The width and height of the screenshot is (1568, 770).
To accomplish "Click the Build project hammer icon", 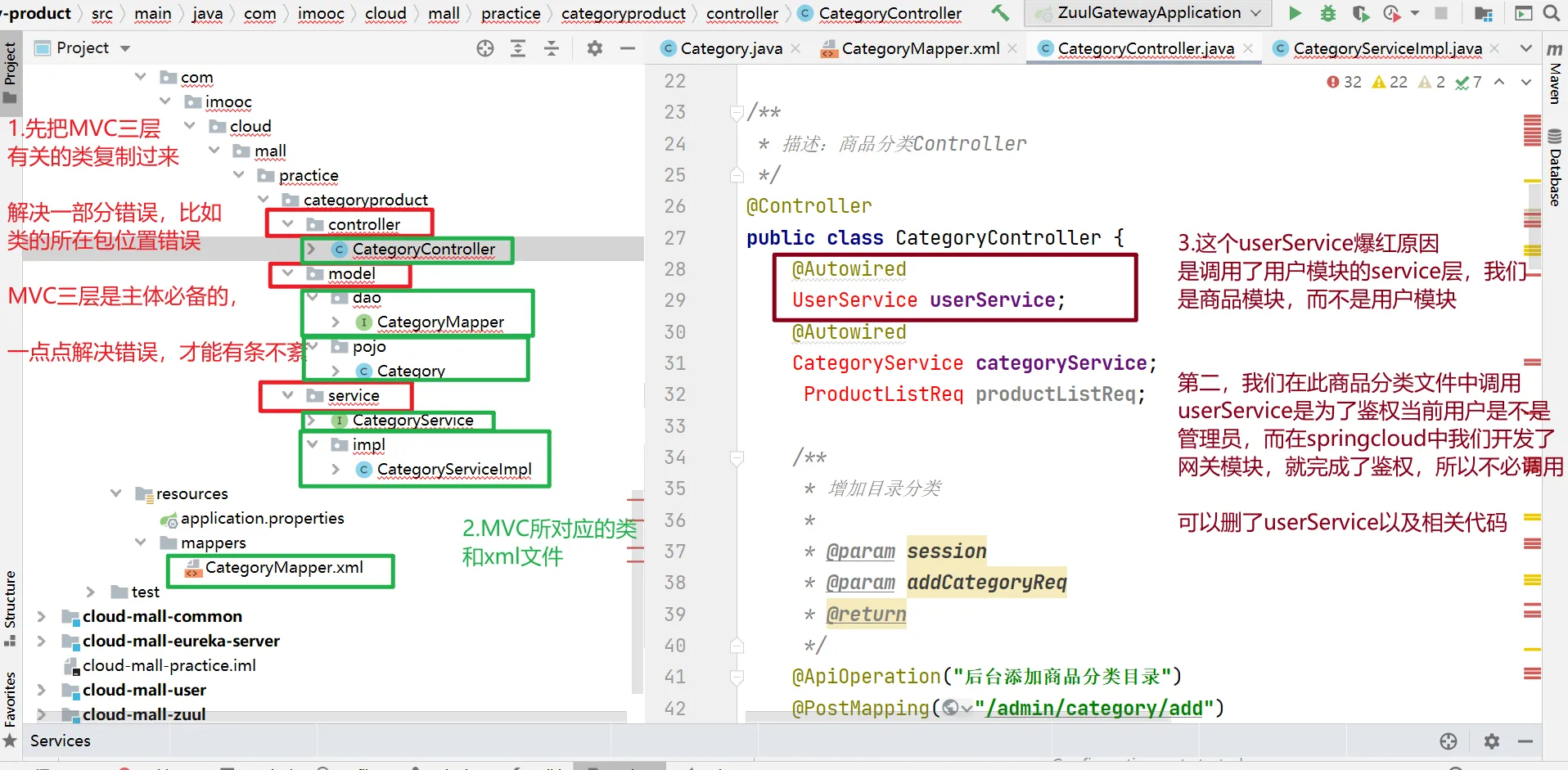I will point(1000,13).
